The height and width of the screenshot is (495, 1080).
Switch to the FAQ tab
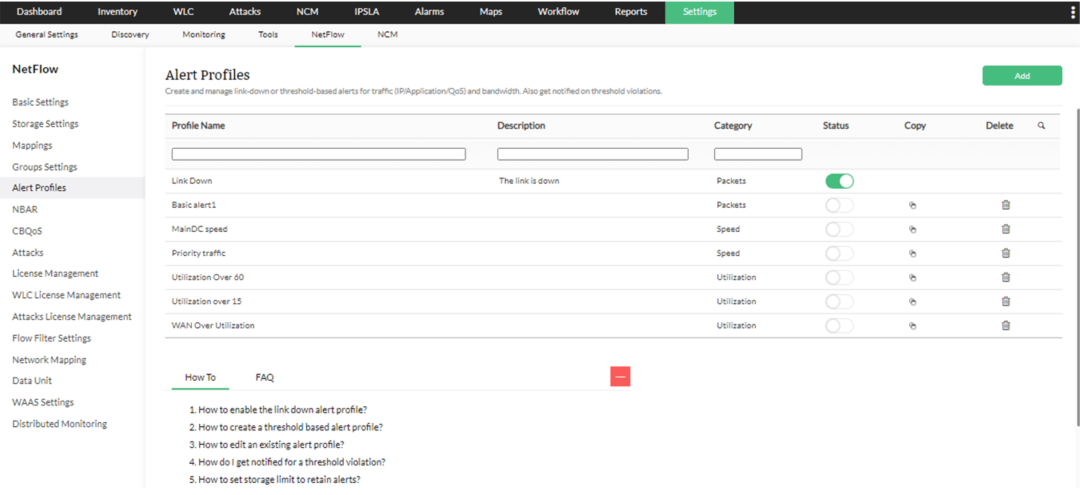tap(264, 377)
